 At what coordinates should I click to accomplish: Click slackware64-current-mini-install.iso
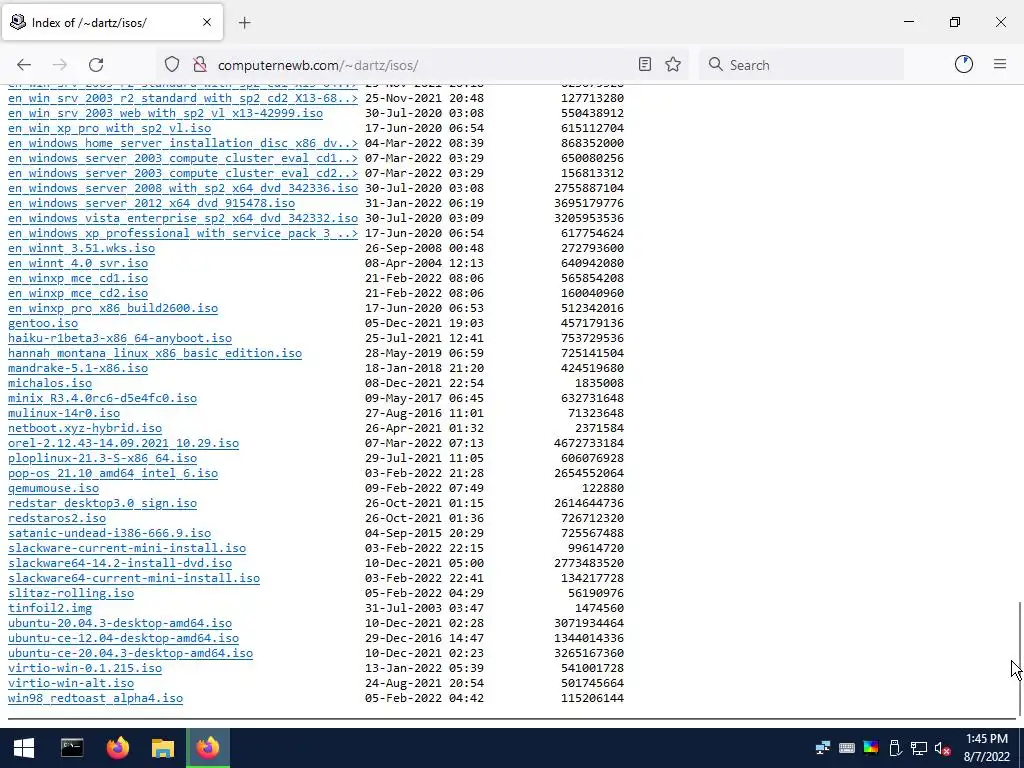pos(134,579)
